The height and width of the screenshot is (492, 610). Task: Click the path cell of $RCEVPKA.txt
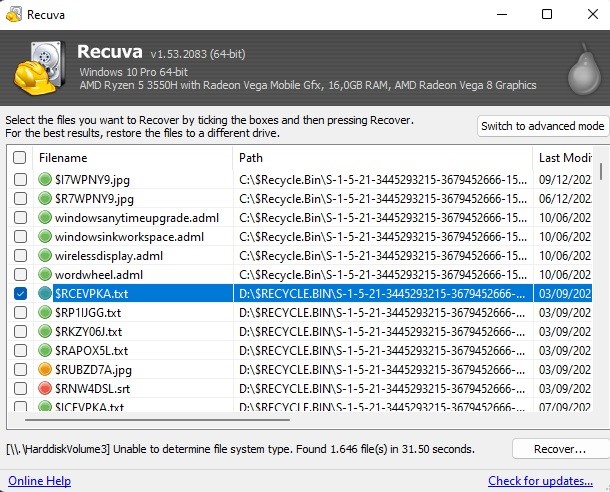click(x=383, y=294)
